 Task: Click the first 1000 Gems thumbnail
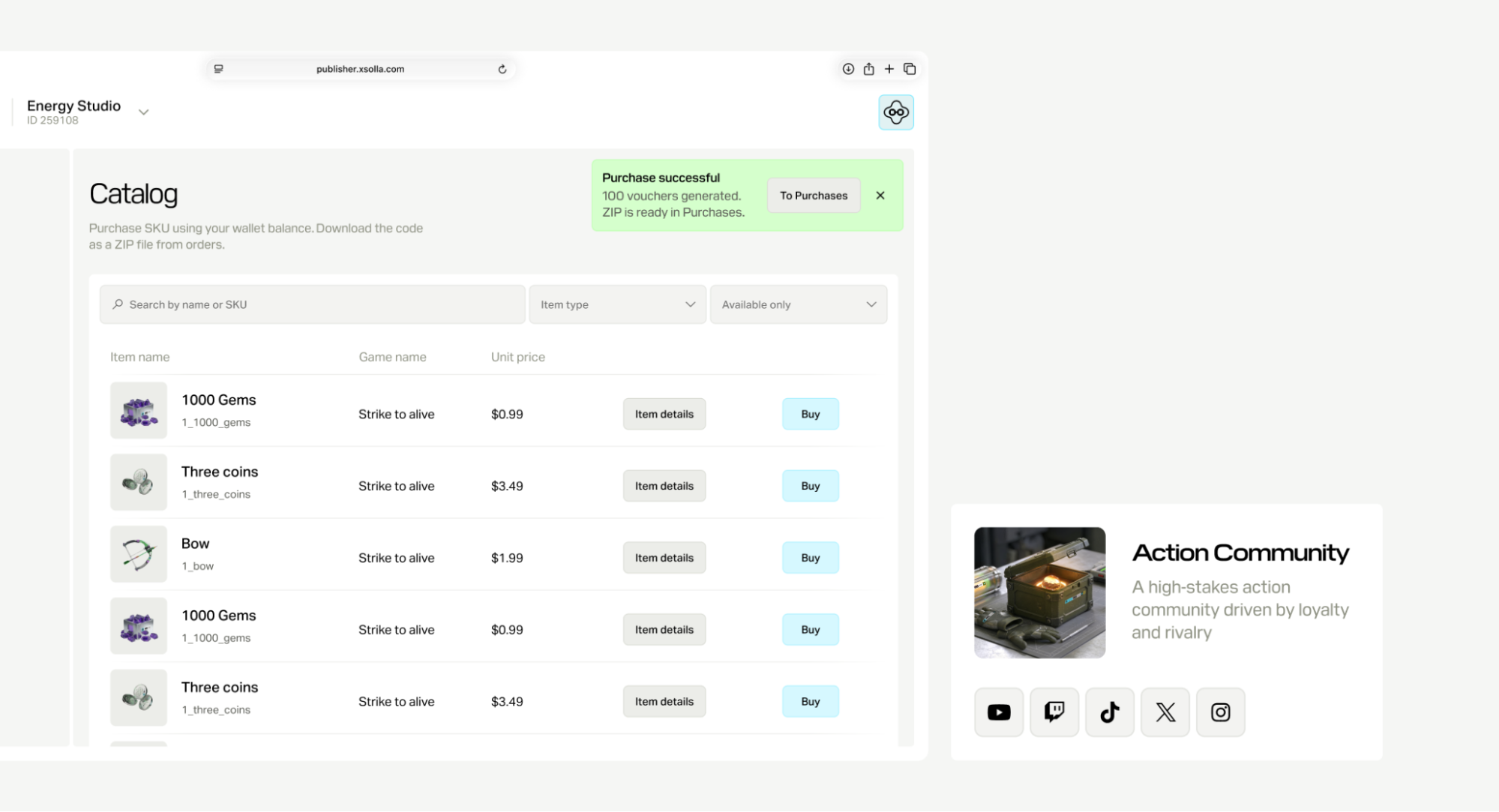[x=139, y=411]
